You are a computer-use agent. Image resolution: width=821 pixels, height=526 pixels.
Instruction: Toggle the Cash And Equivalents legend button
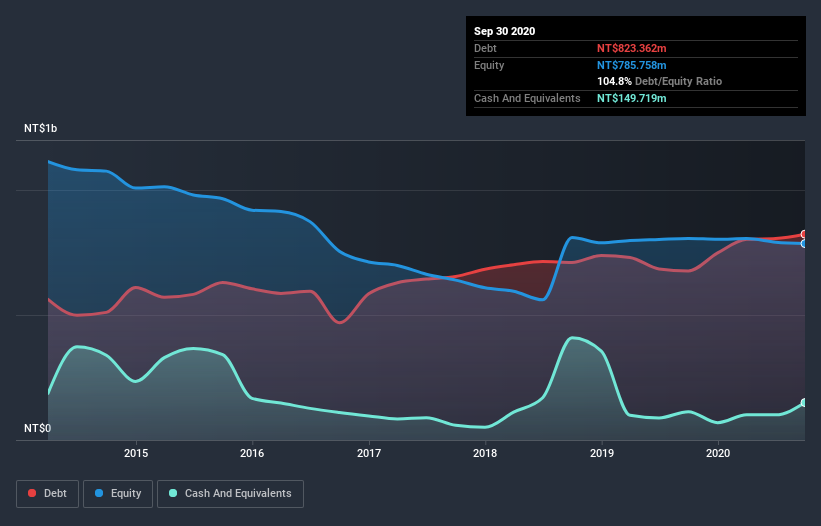[230, 494]
